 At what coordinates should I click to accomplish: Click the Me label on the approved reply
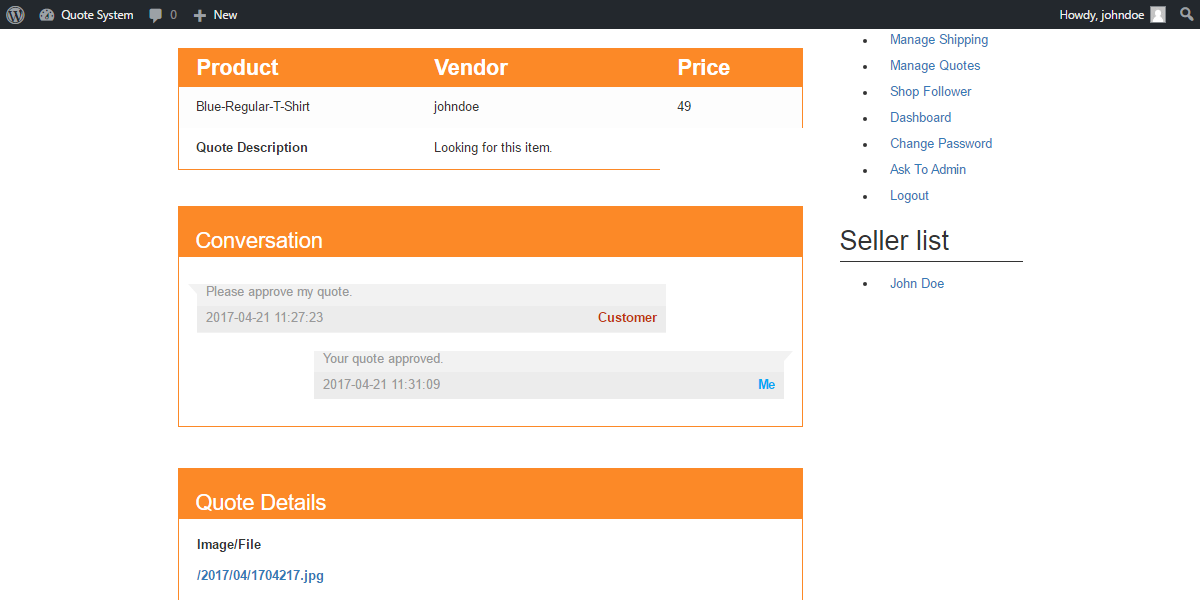point(766,384)
